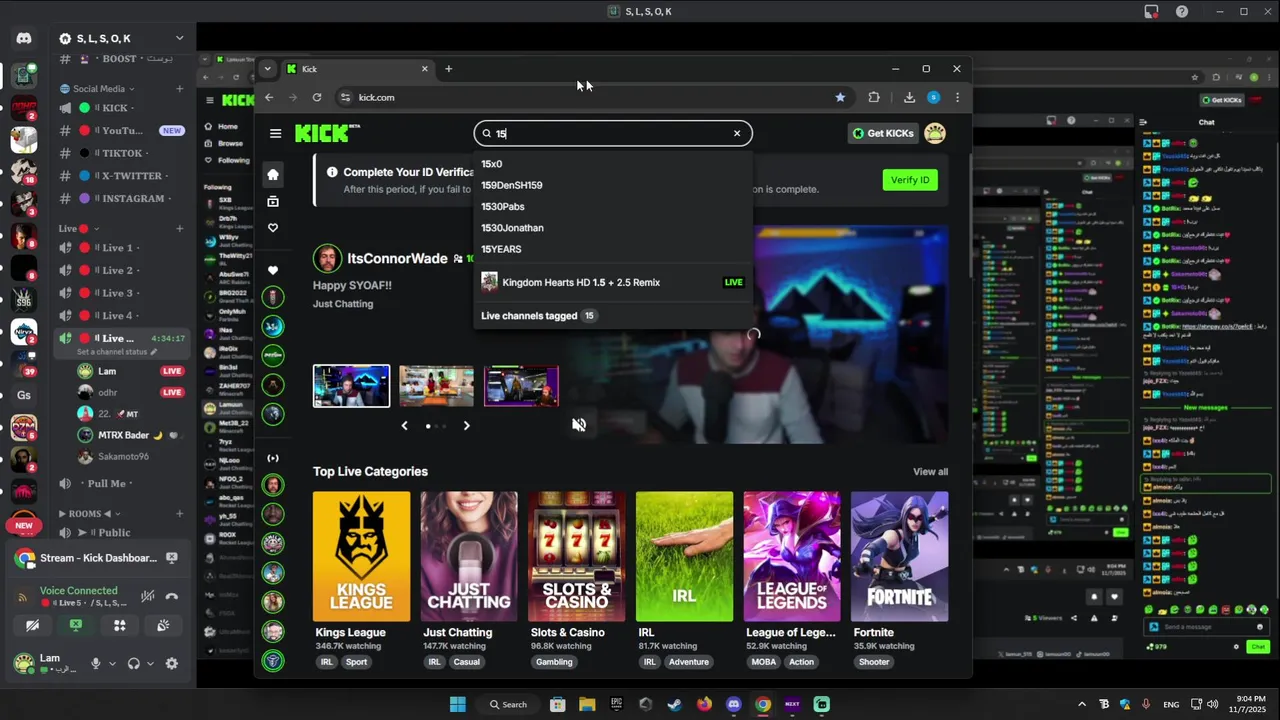Screen dimensions: 1280x720
Task: Open Steam from the taskbar
Action: (x=674, y=704)
